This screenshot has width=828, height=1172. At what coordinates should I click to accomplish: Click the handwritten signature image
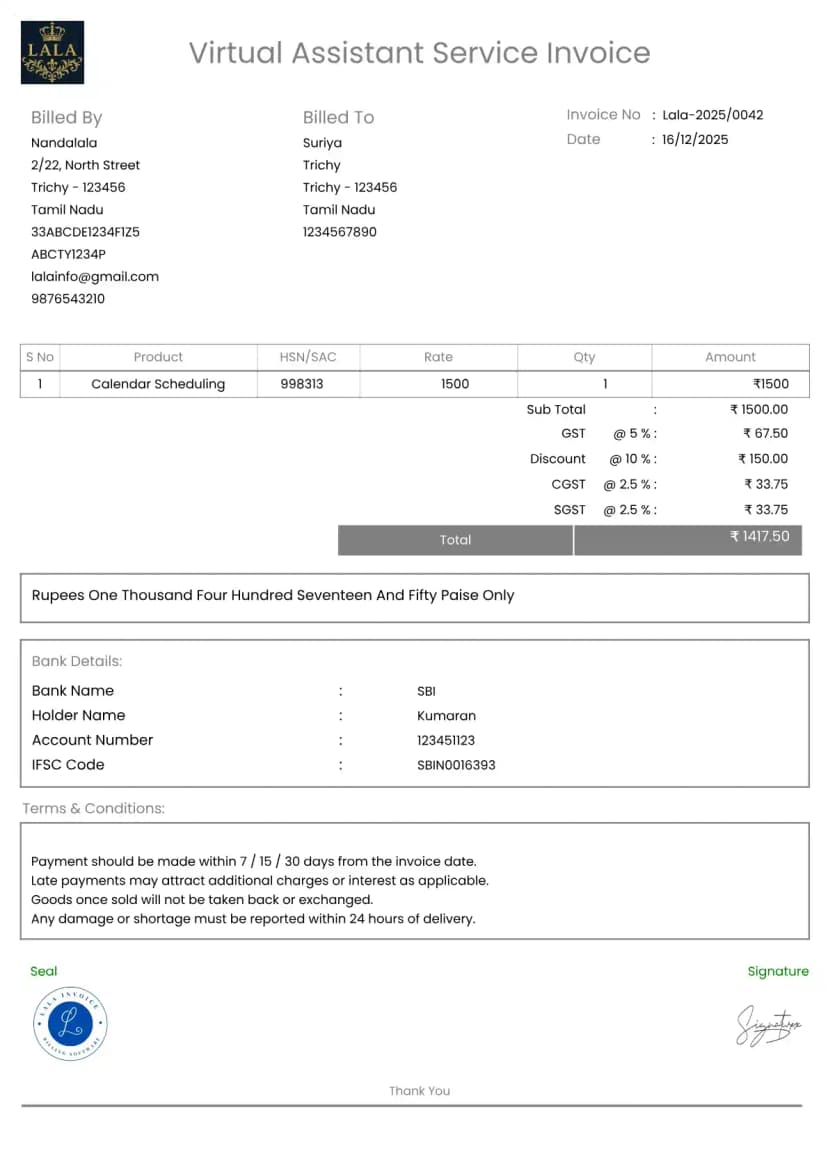[768, 1026]
